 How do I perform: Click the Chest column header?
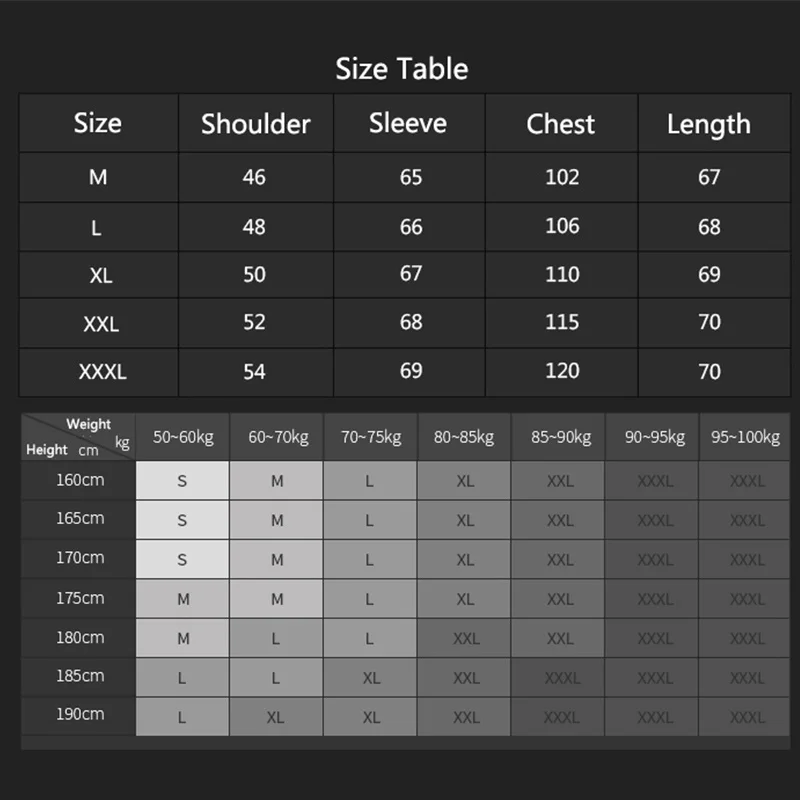pyautogui.click(x=561, y=124)
